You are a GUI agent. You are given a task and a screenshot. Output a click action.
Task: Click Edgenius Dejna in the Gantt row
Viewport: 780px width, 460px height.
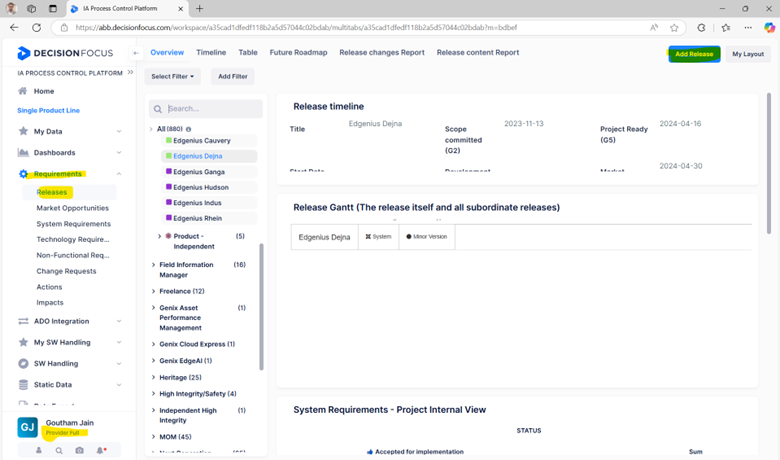(x=324, y=237)
